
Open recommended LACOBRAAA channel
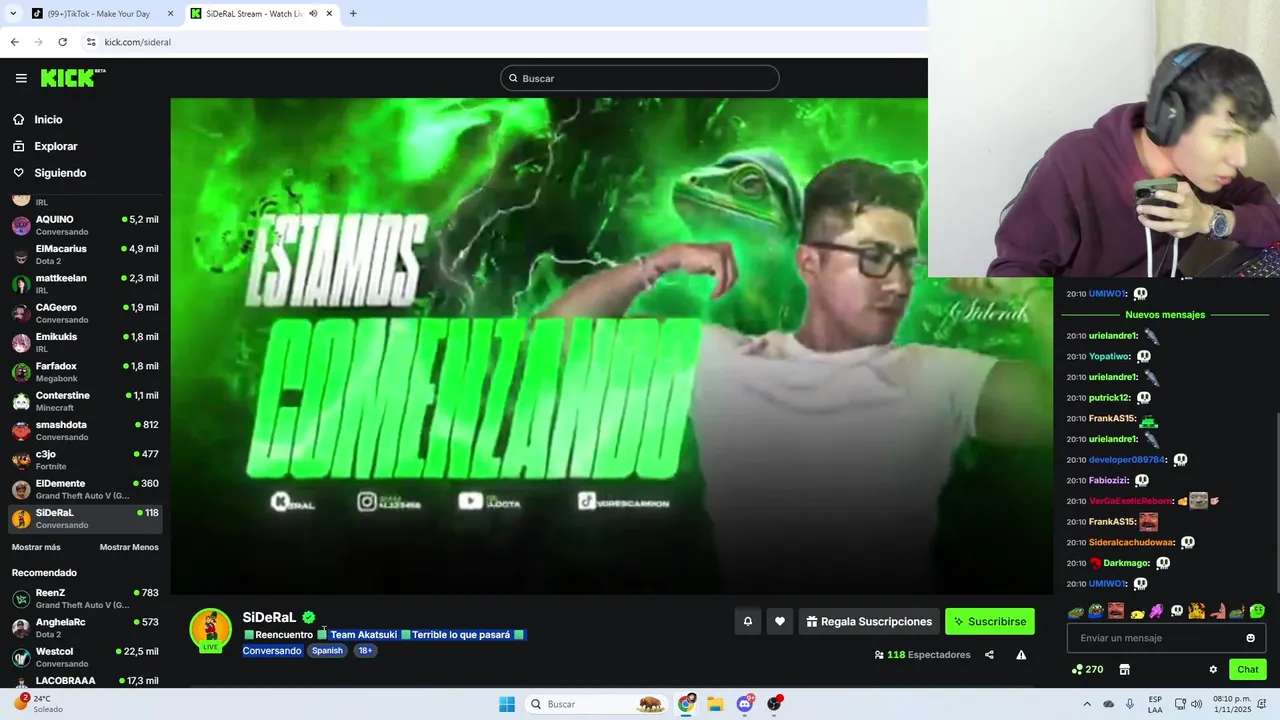click(85, 681)
